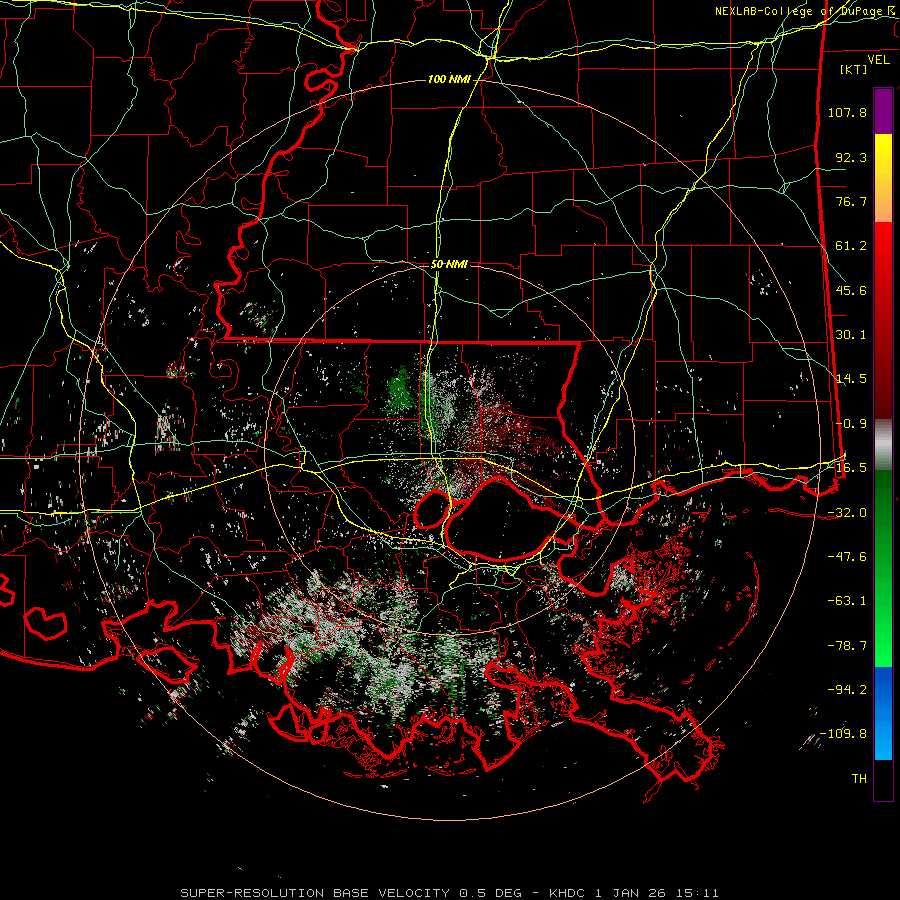Click the green segment of the color scale

[x=883, y=568]
